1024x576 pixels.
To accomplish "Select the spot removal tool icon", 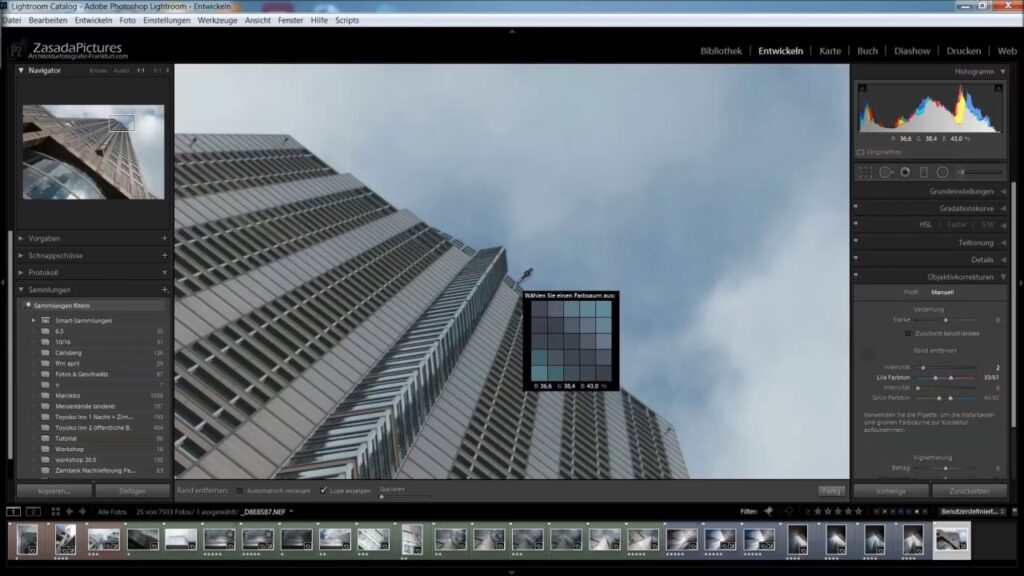I will (885, 172).
